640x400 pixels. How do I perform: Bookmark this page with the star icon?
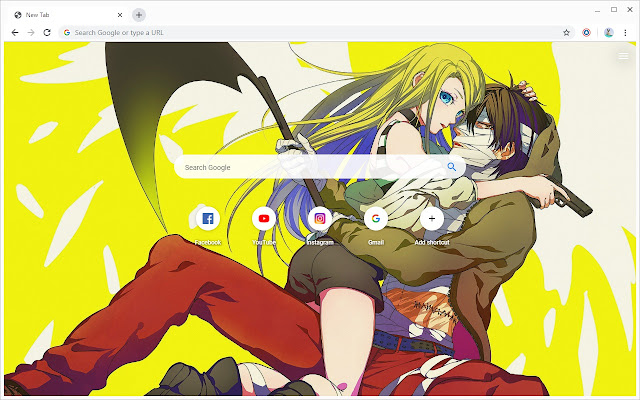(566, 33)
